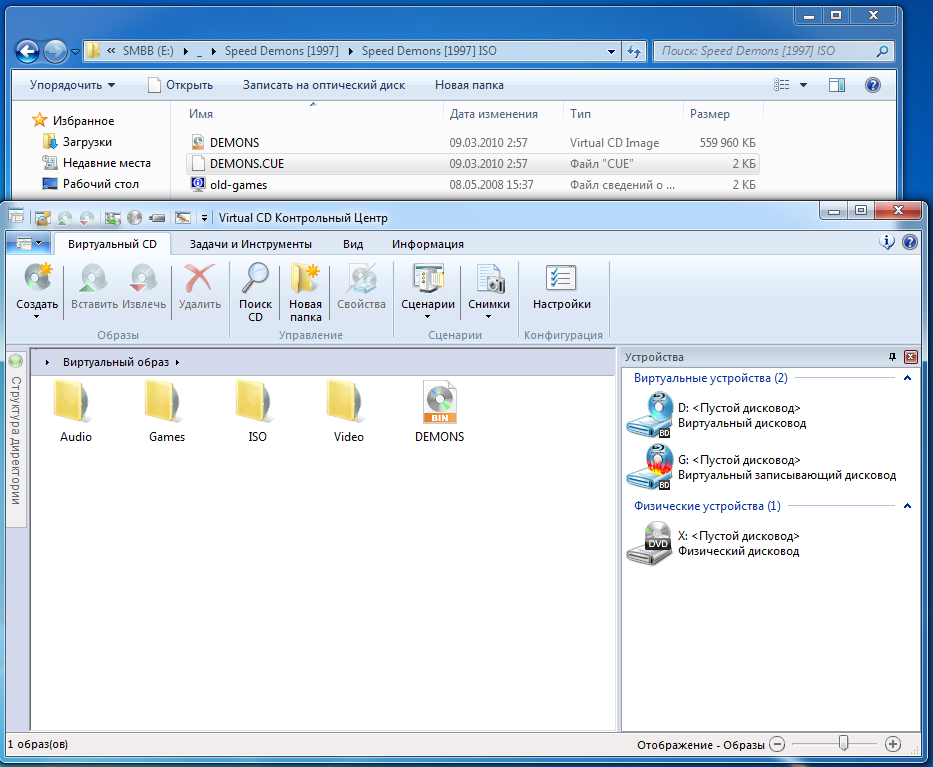Select virtual burner drive G: icon

click(650, 467)
